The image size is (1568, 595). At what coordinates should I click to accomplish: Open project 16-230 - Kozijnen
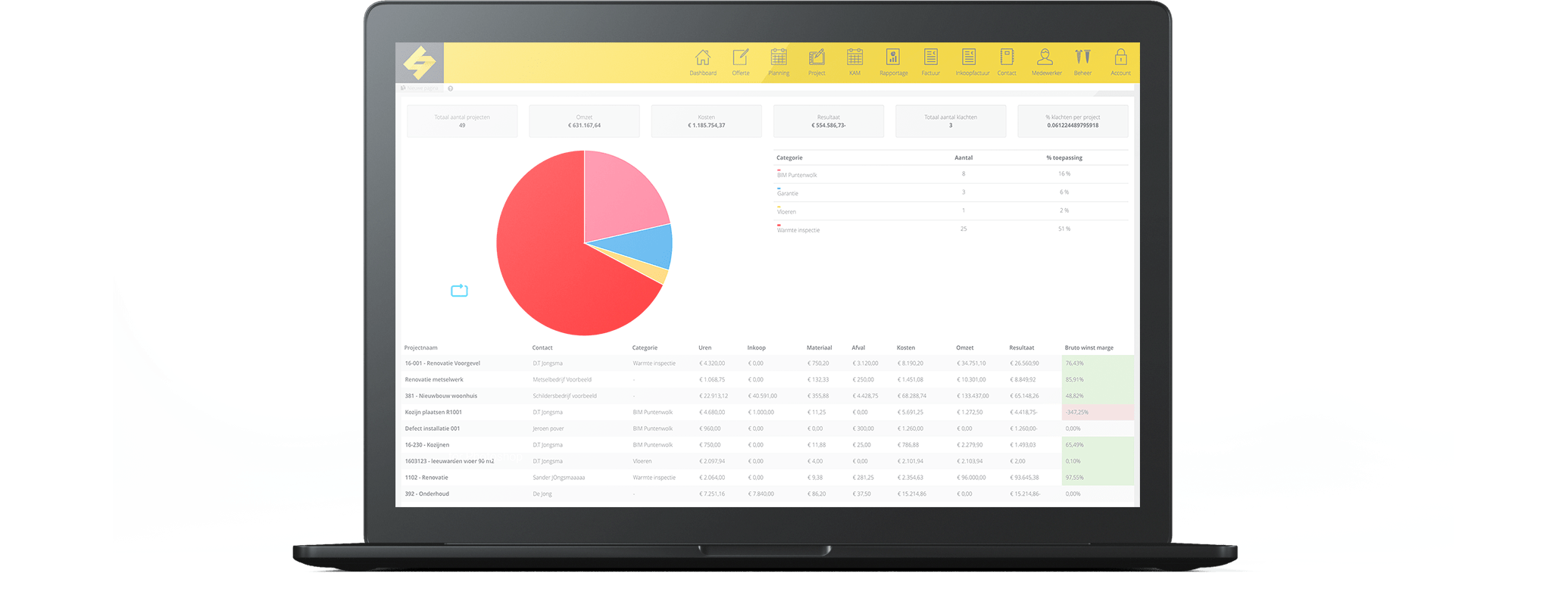click(x=426, y=445)
